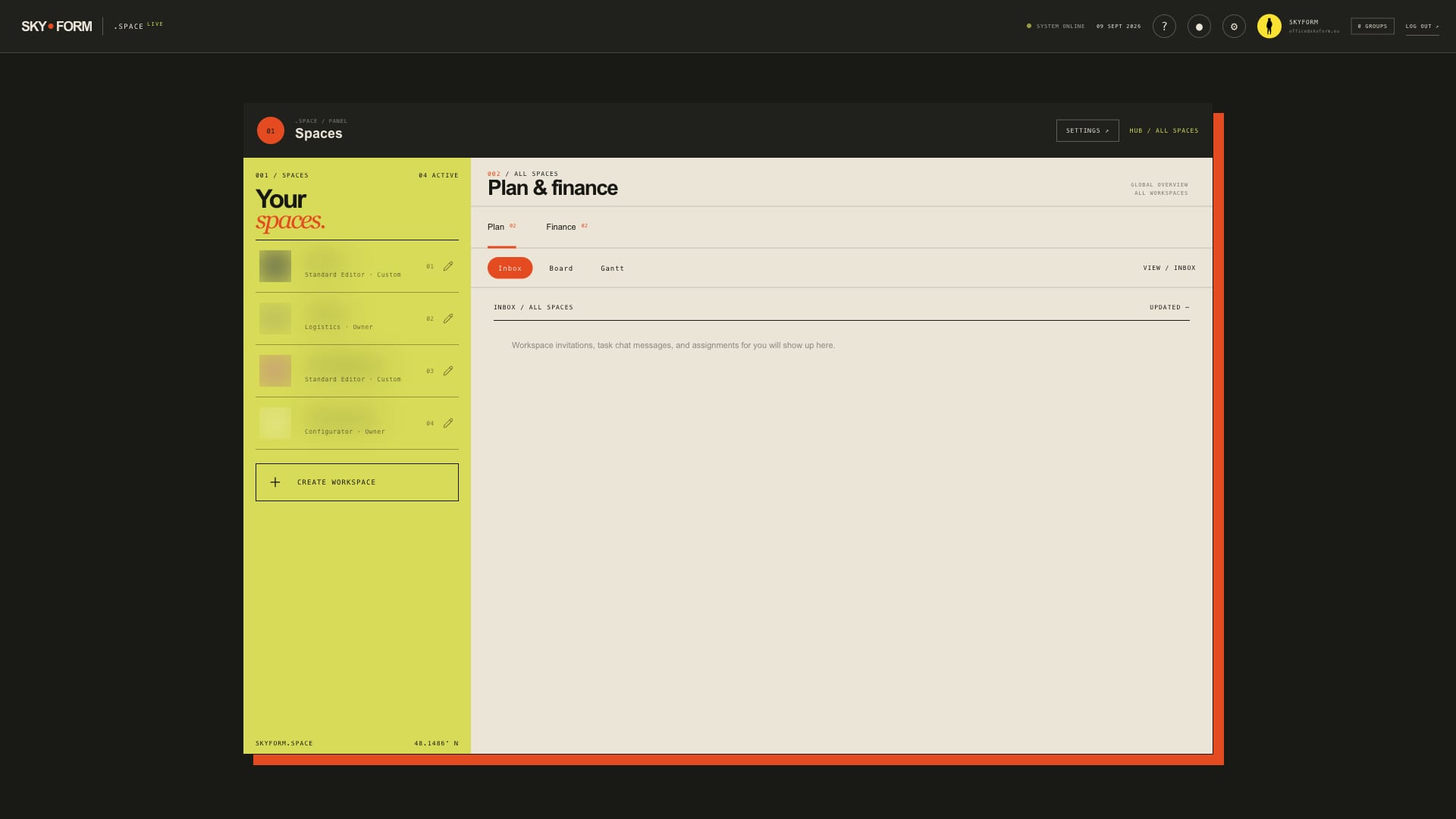
Task: Click 'INBOX / ALL SPACES' heading
Action: (533, 307)
